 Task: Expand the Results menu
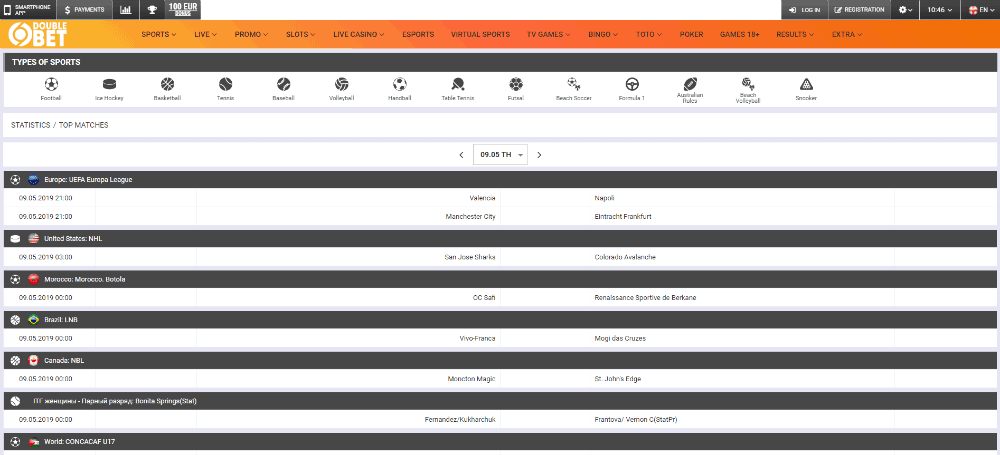(795, 34)
